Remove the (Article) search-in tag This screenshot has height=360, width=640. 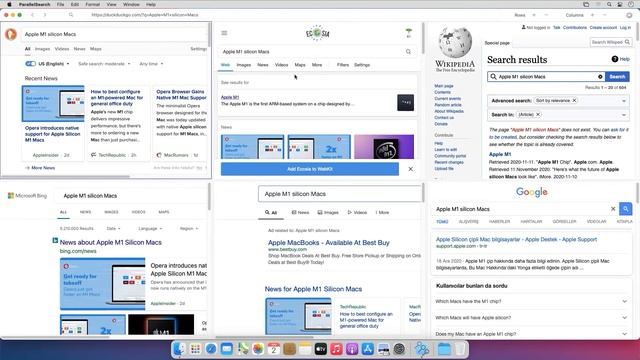(538, 115)
